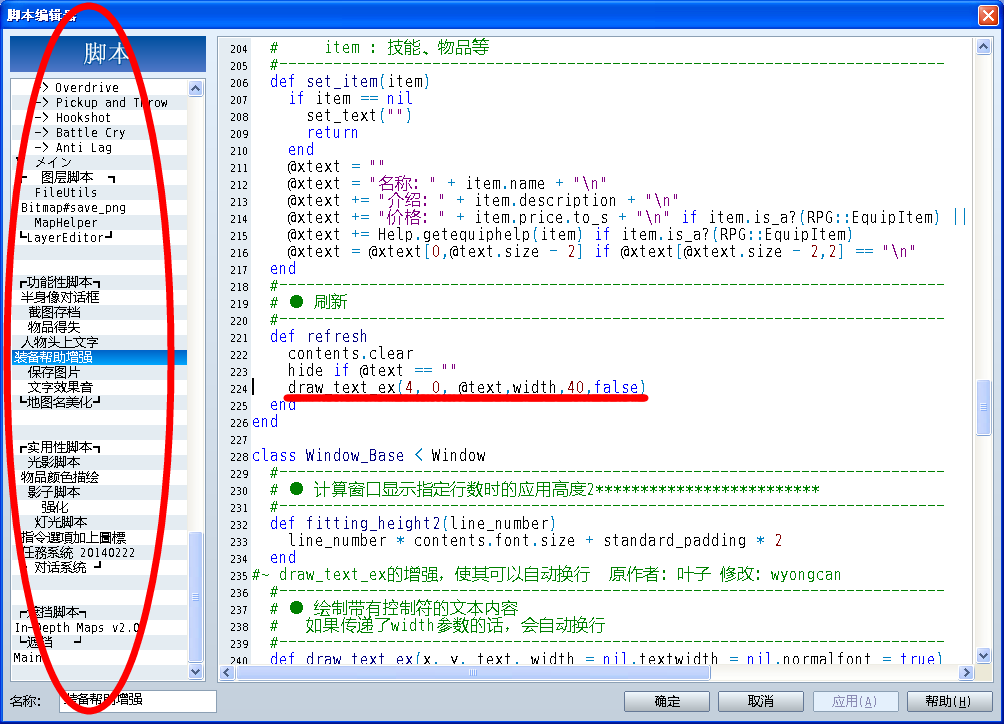Select the 地图名美化 script
1004x724 pixels.
pyautogui.click(x=99, y=403)
